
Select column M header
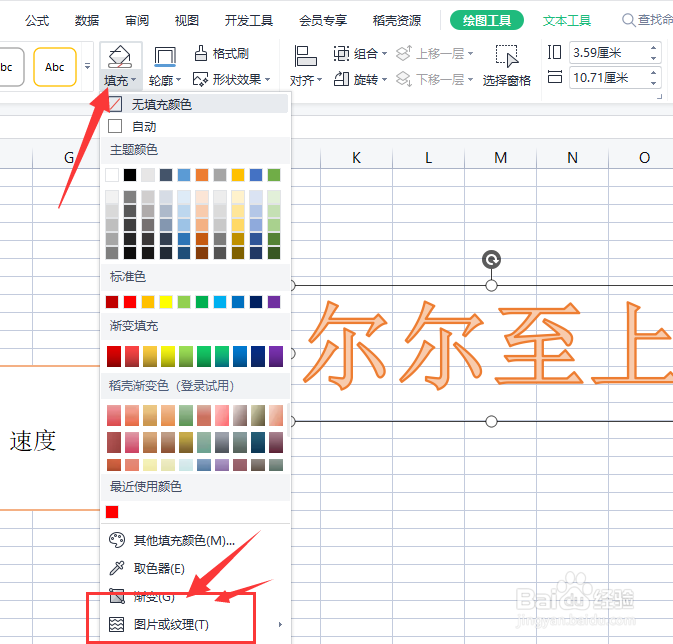[500, 158]
